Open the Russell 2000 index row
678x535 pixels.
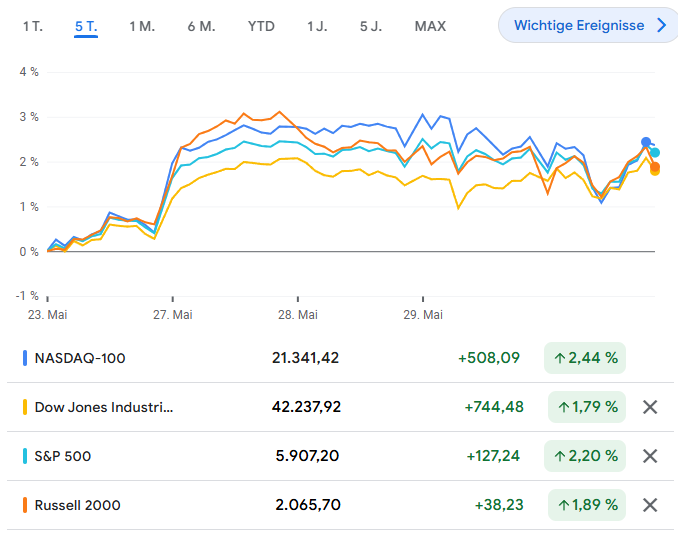[77, 505]
